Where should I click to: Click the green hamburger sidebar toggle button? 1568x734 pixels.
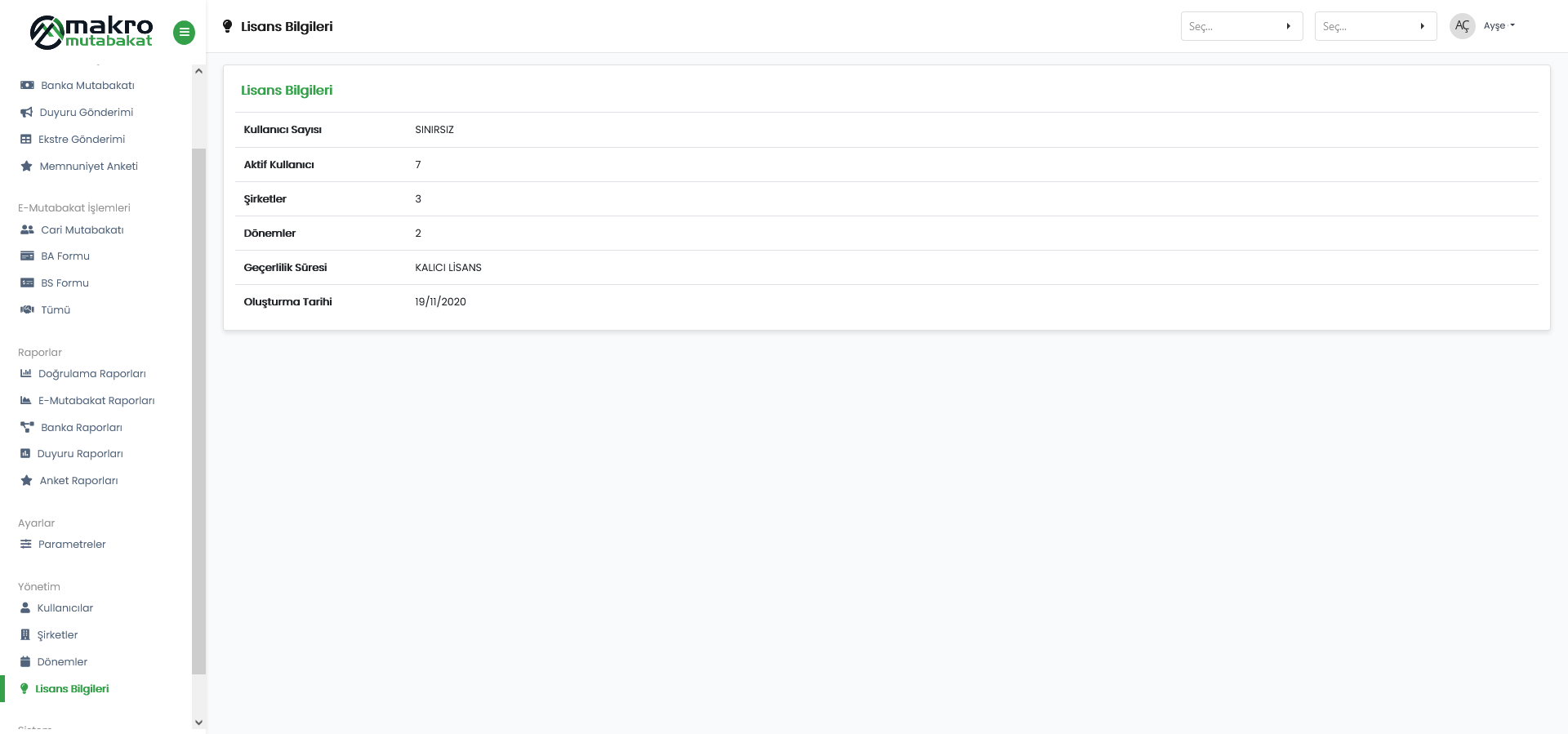(x=184, y=33)
